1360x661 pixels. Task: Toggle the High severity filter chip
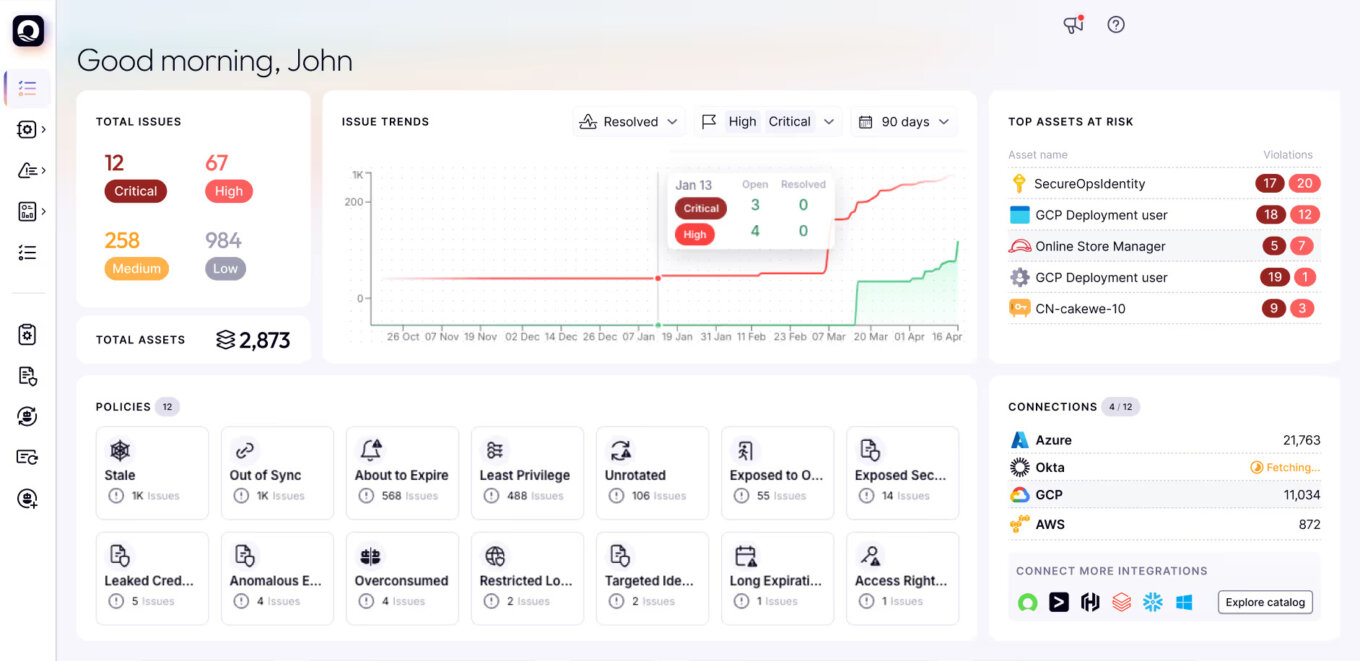742,122
